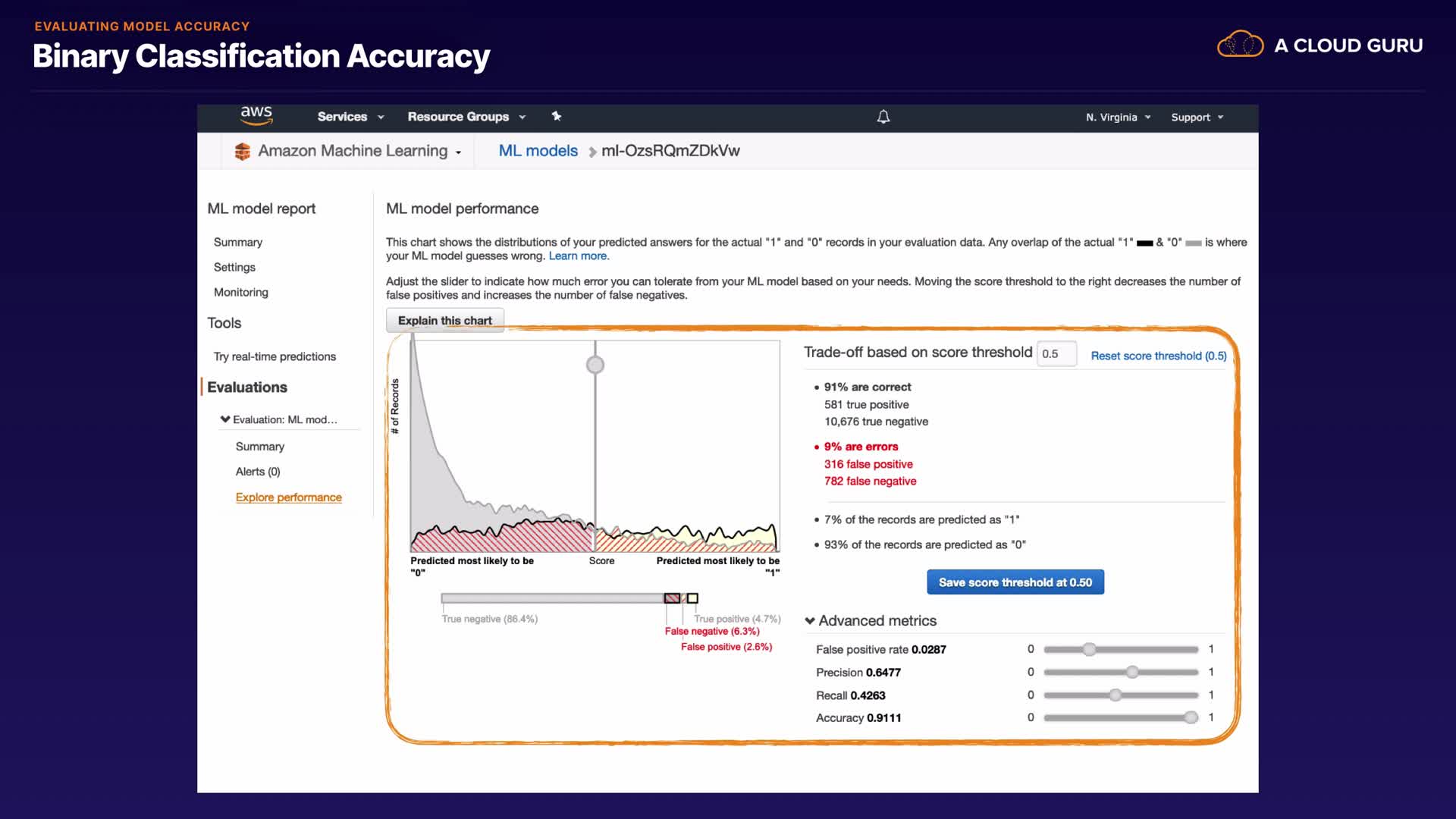This screenshot has height=819, width=1456.
Task: Click the Explain this chart button
Action: pyautogui.click(x=445, y=321)
